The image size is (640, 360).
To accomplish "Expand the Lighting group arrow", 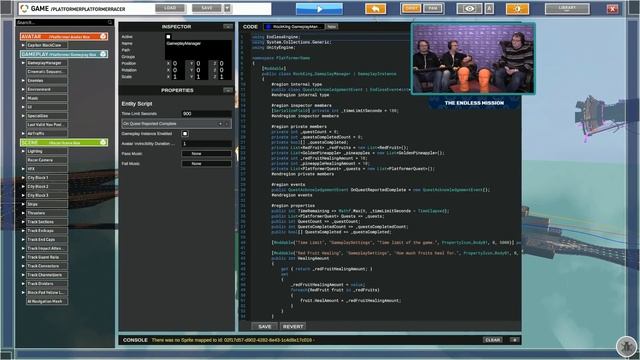I will [23, 151].
